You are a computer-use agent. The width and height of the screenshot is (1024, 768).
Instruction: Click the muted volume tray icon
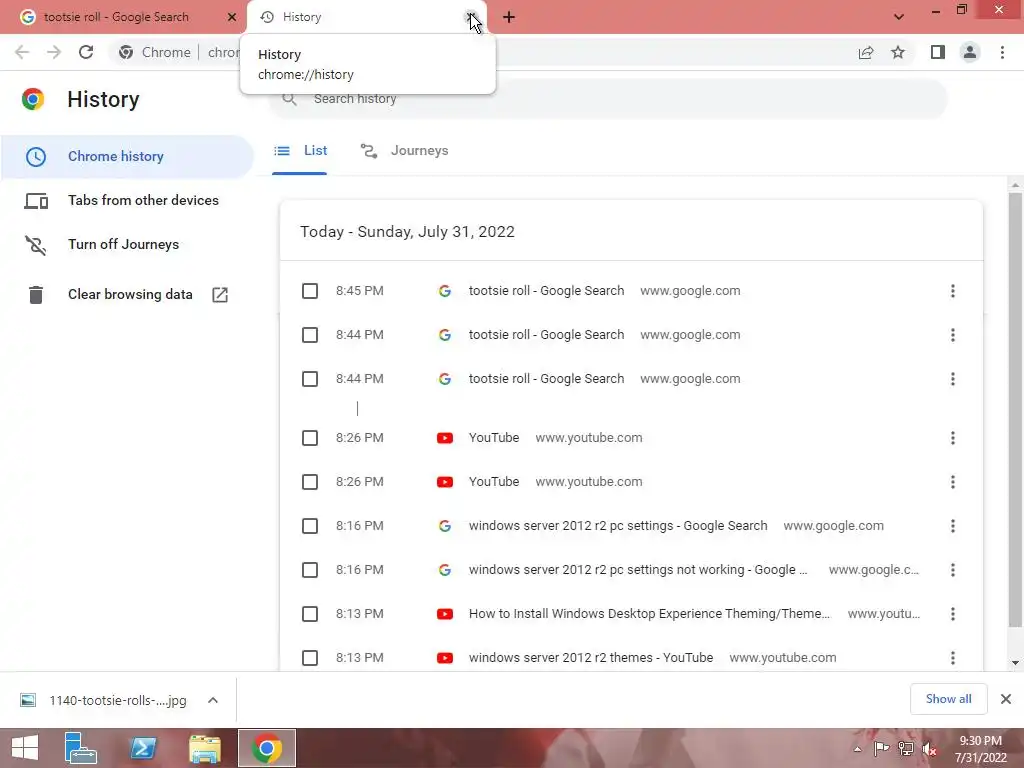pyautogui.click(x=929, y=749)
